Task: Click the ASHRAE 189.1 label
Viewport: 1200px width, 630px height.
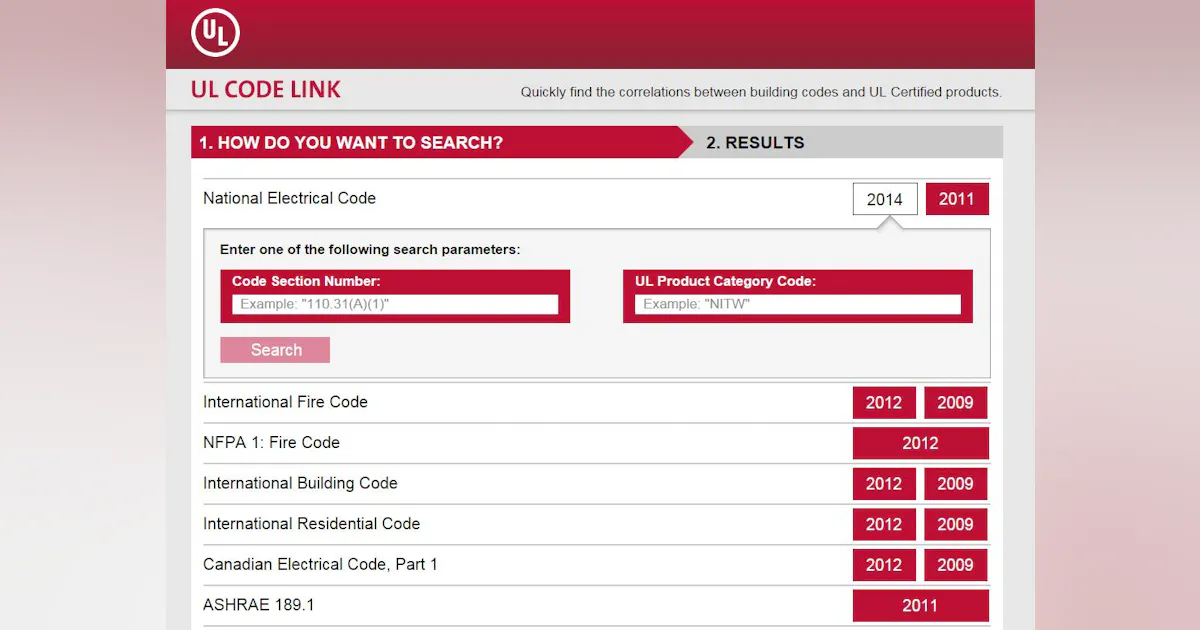Action: [x=259, y=605]
